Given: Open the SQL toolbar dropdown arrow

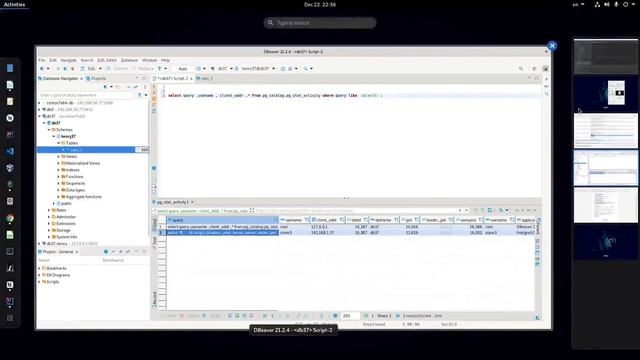Looking at the screenshot, I should [x=100, y=69].
